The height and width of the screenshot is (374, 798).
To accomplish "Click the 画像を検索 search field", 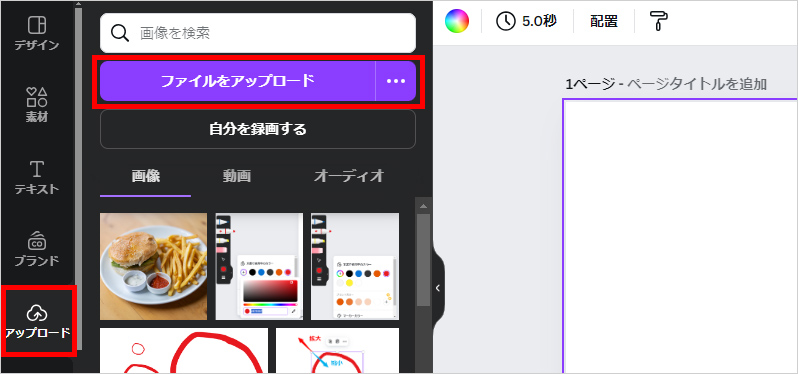I will pos(258,33).
